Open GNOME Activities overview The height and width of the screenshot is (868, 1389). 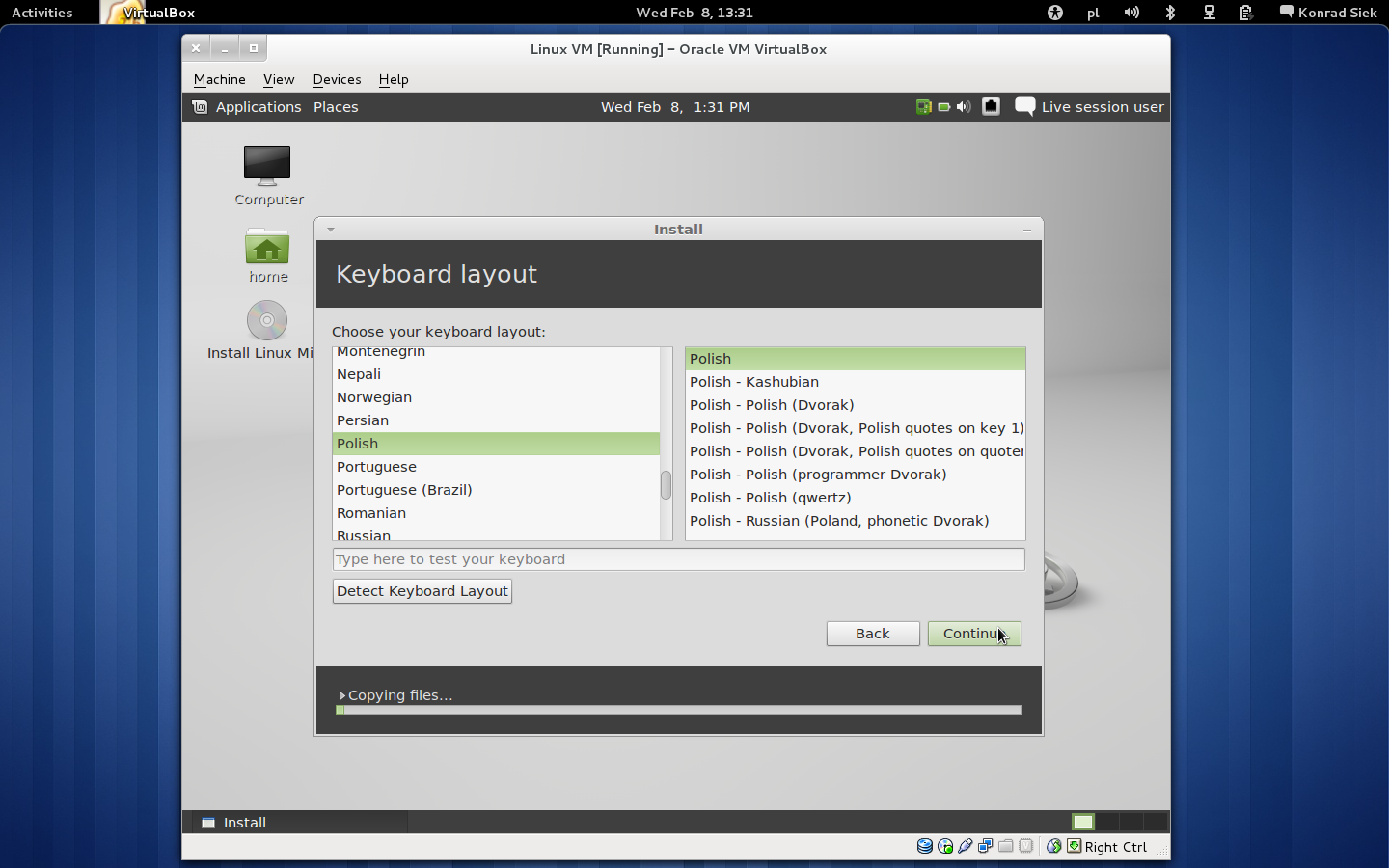click(x=42, y=13)
